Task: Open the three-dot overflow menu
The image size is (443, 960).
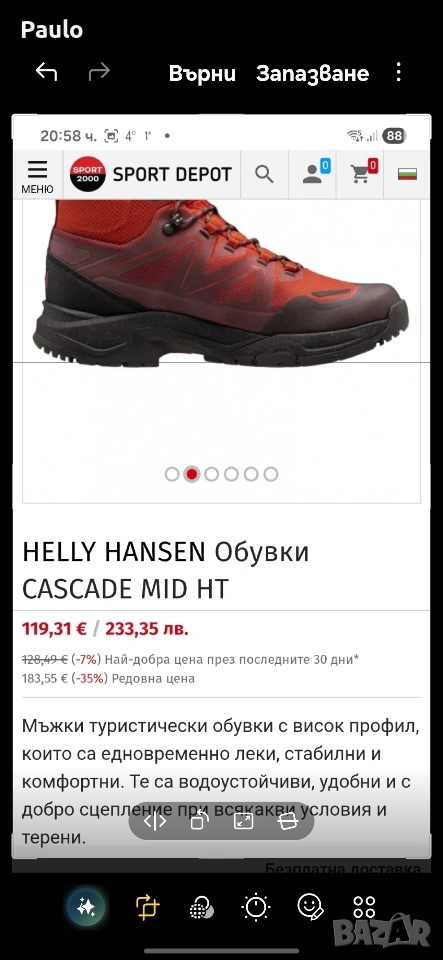Action: [398, 72]
